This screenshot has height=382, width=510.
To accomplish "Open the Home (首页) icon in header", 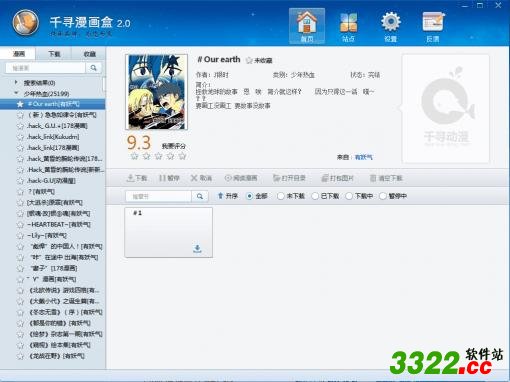I will tap(307, 26).
